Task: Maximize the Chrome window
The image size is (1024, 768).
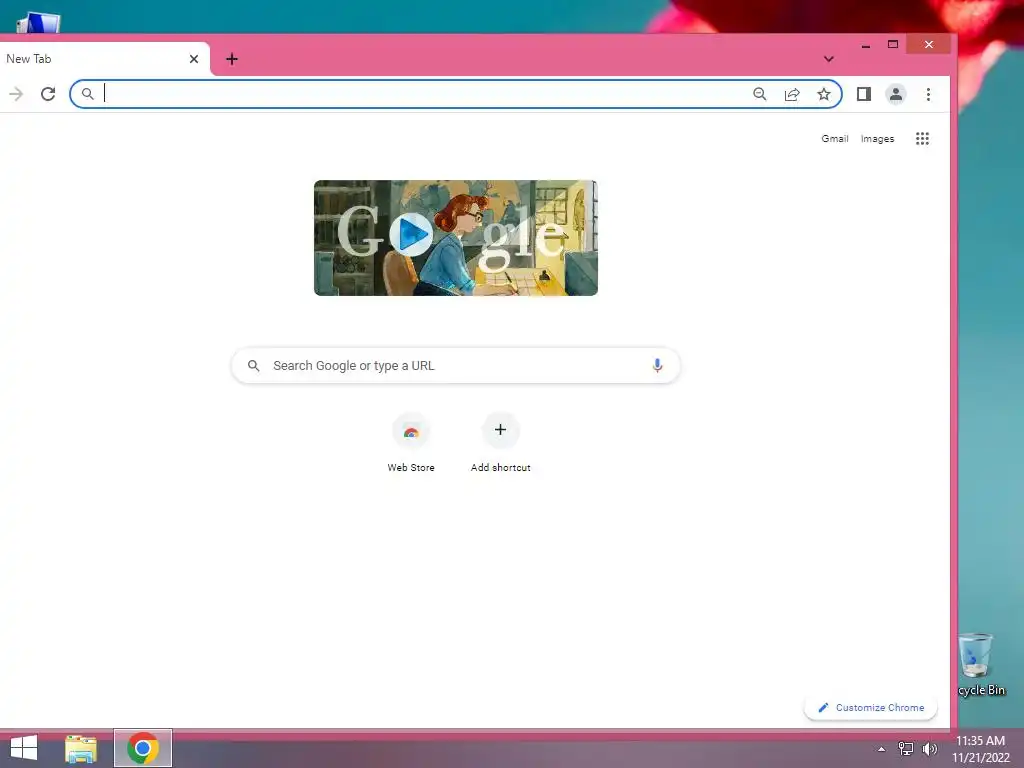Action: (x=893, y=44)
